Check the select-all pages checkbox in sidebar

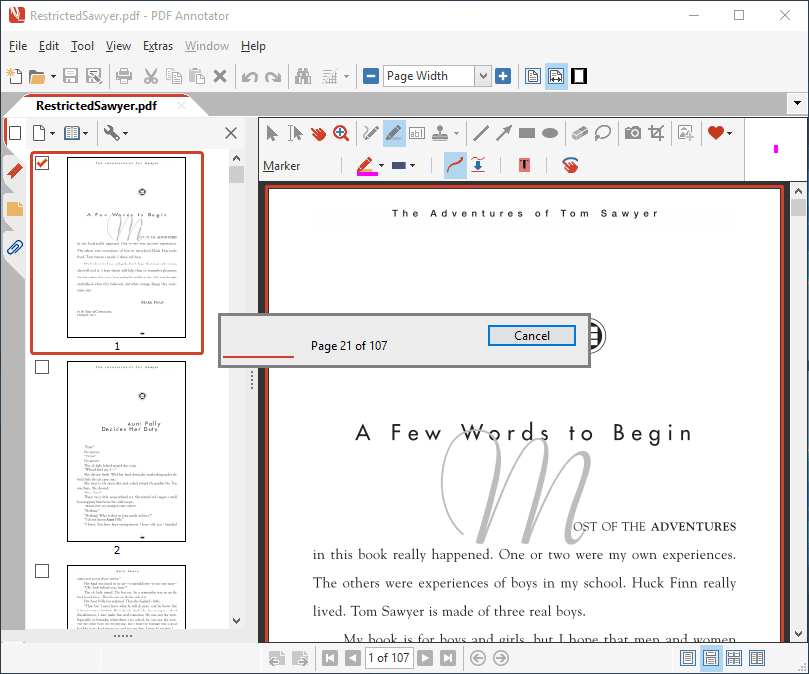(x=15, y=134)
